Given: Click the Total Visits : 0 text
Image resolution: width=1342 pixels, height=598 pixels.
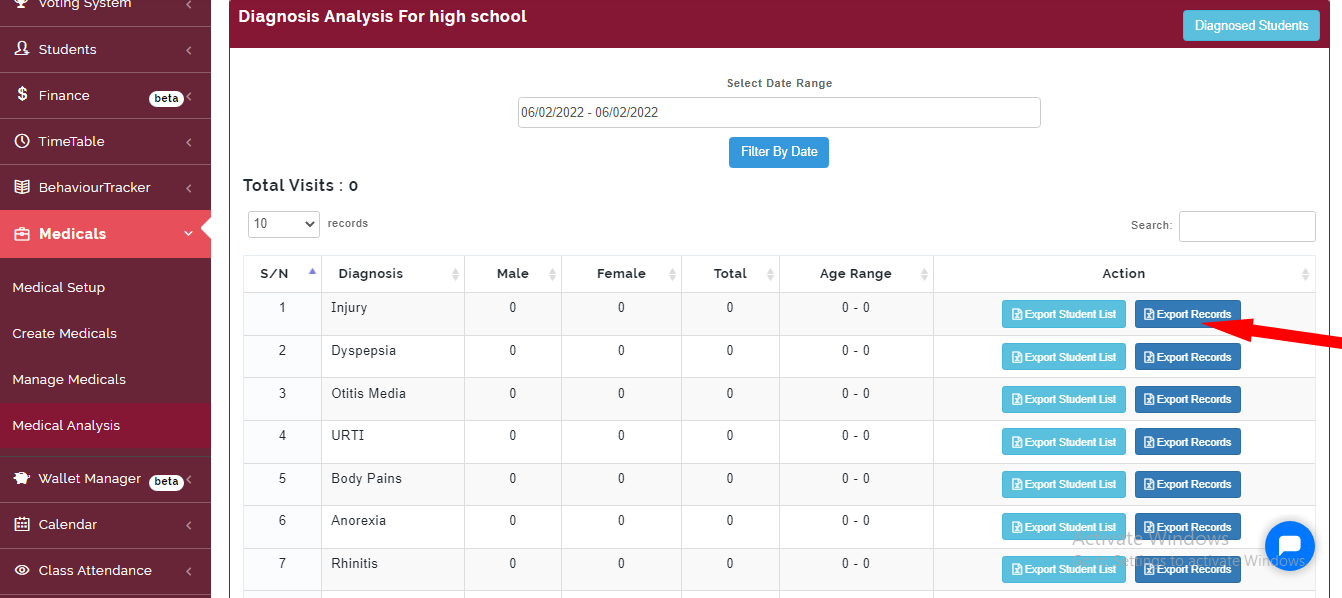Looking at the screenshot, I should (301, 185).
